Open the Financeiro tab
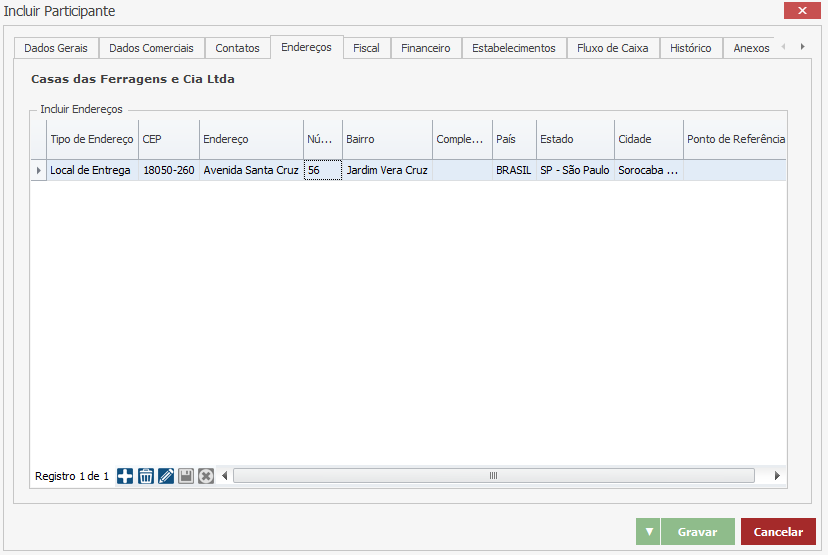 click(425, 48)
